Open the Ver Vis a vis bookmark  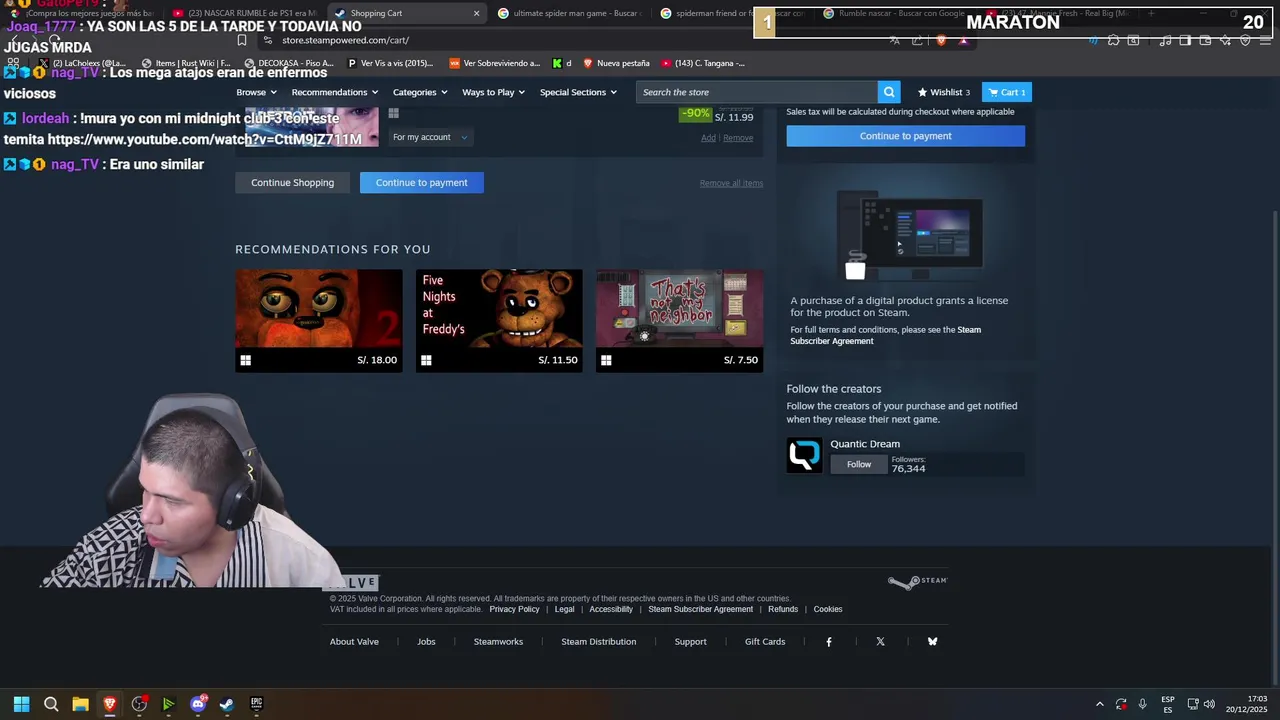(x=390, y=63)
